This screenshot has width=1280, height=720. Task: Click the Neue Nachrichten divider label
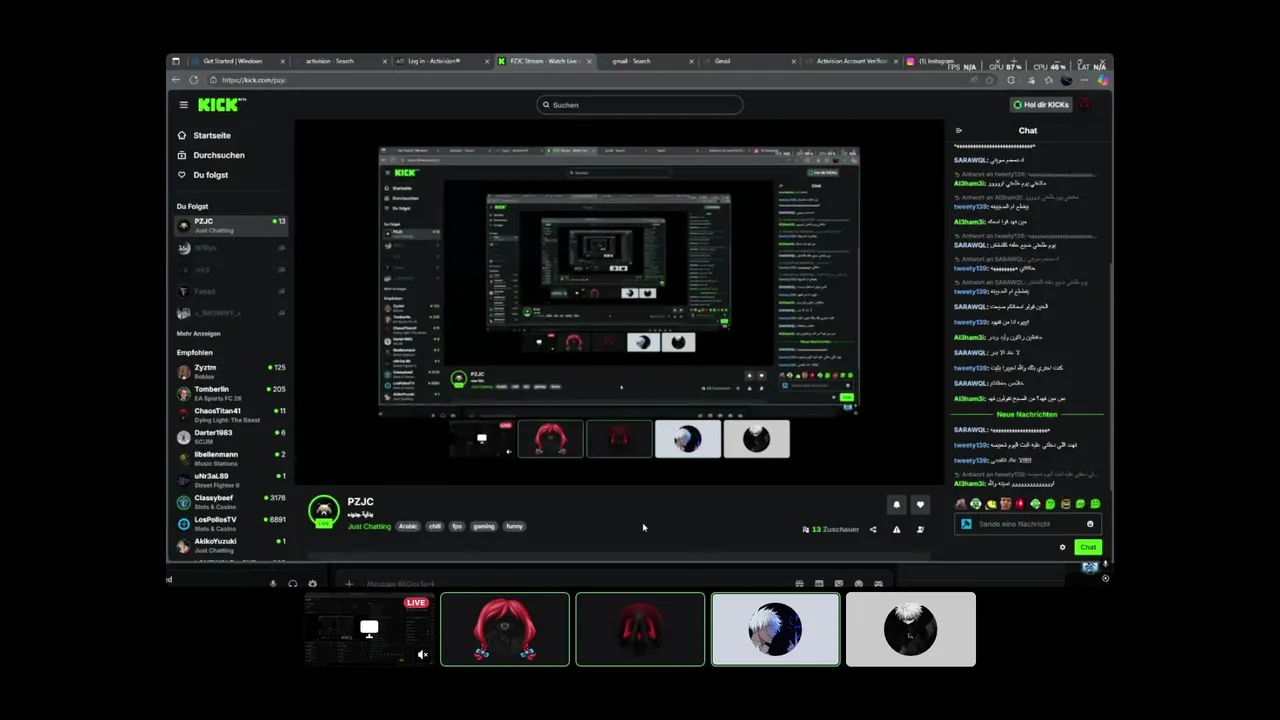(x=1027, y=414)
